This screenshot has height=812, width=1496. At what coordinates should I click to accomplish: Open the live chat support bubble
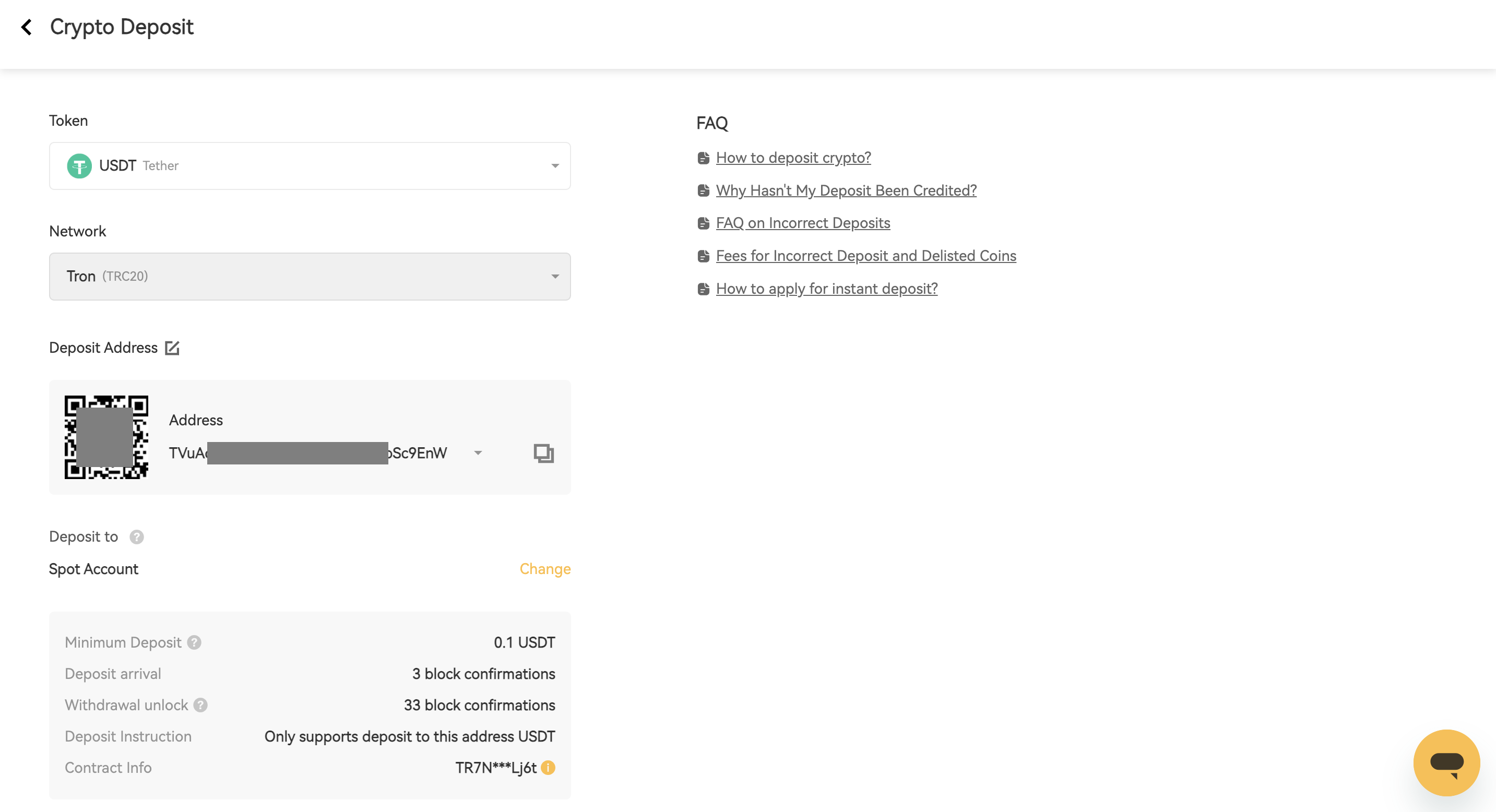click(1446, 762)
